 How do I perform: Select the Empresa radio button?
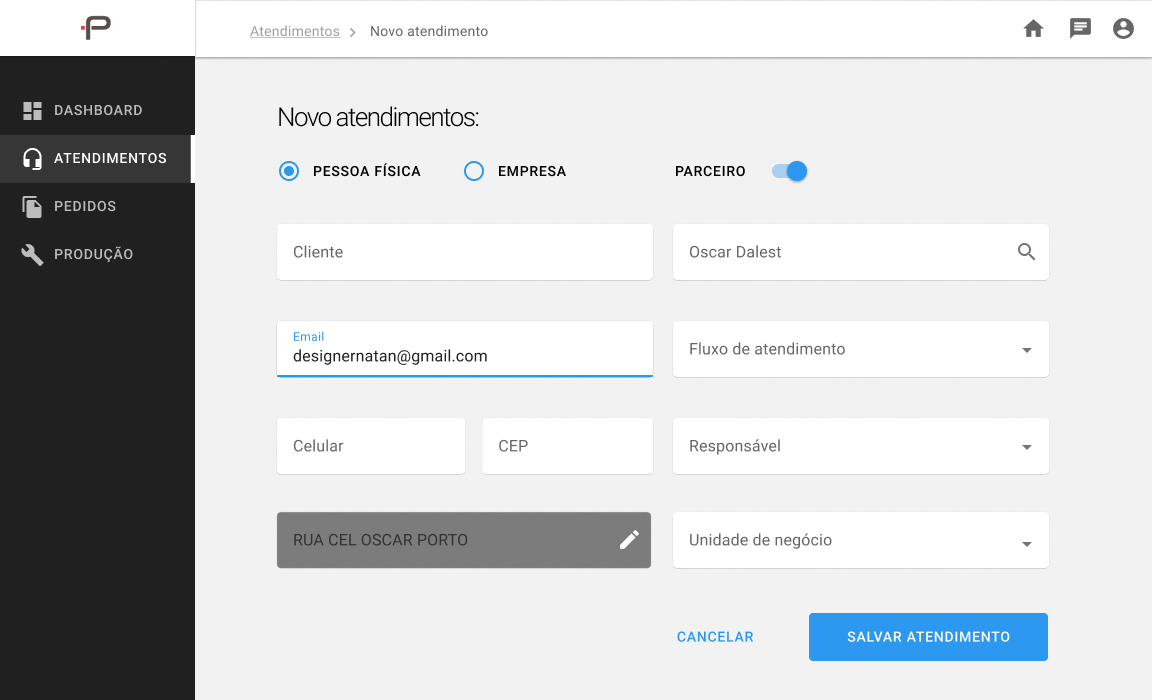(x=474, y=171)
